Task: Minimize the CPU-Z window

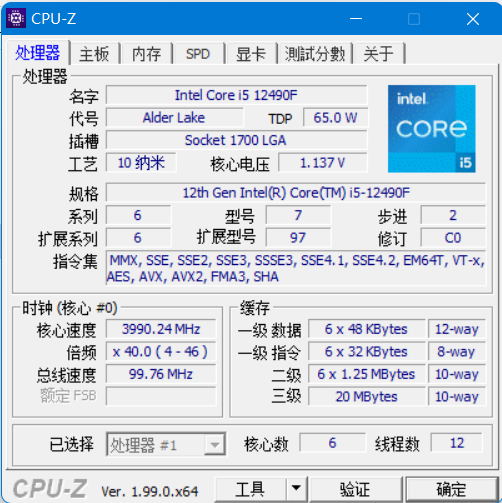Action: pos(356,19)
